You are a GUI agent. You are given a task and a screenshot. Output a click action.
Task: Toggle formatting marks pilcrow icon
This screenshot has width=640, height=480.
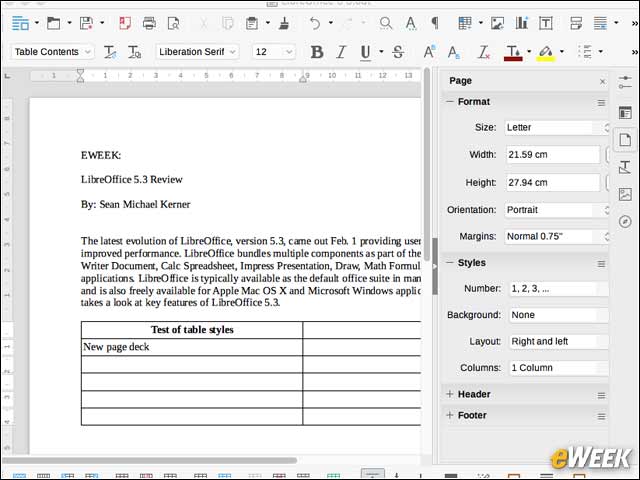tap(435, 23)
